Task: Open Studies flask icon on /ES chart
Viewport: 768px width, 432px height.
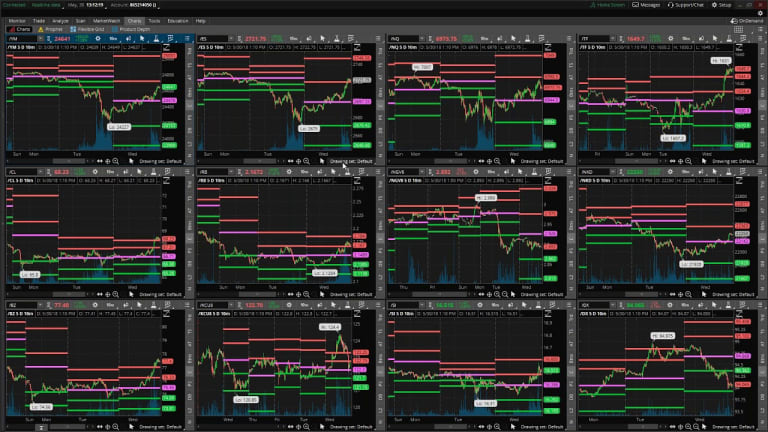Action: [336, 38]
